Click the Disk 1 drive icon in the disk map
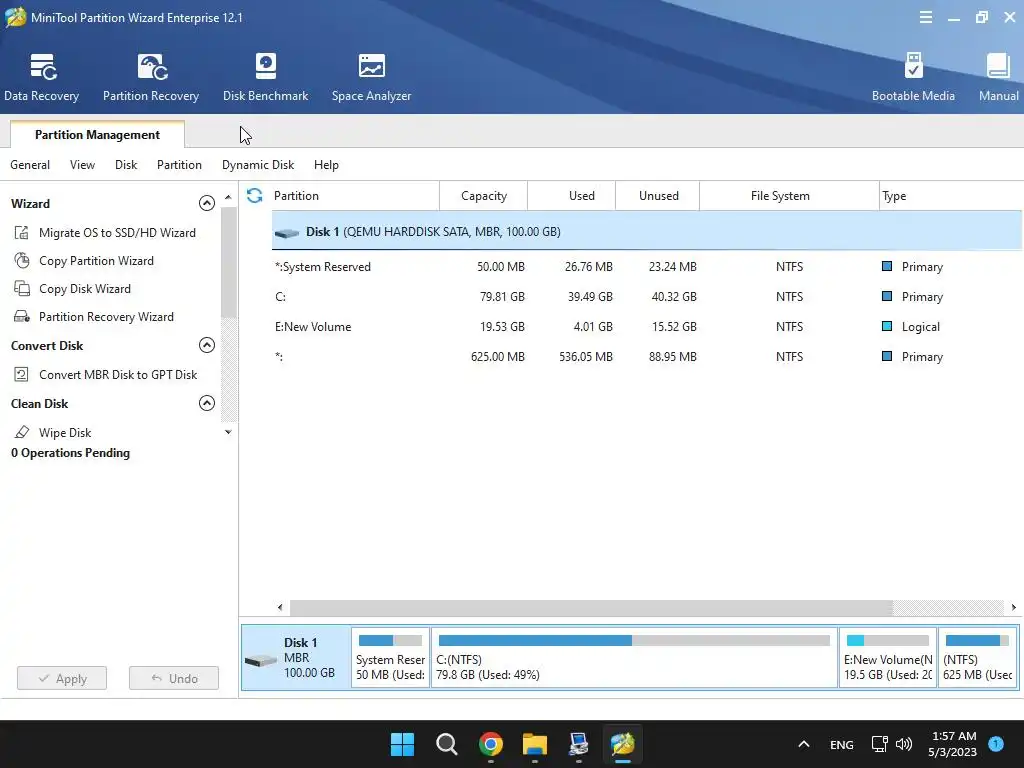1024x768 pixels. coord(261,661)
